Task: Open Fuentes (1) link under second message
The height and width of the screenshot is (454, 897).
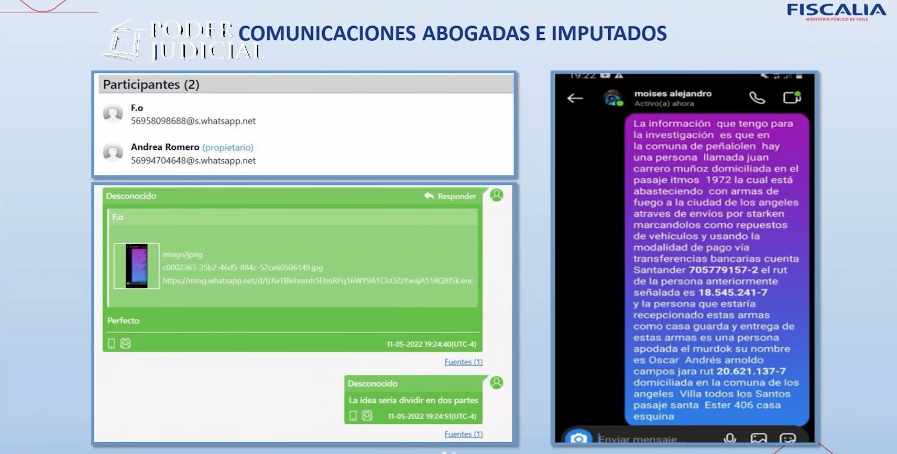Action: click(x=463, y=434)
